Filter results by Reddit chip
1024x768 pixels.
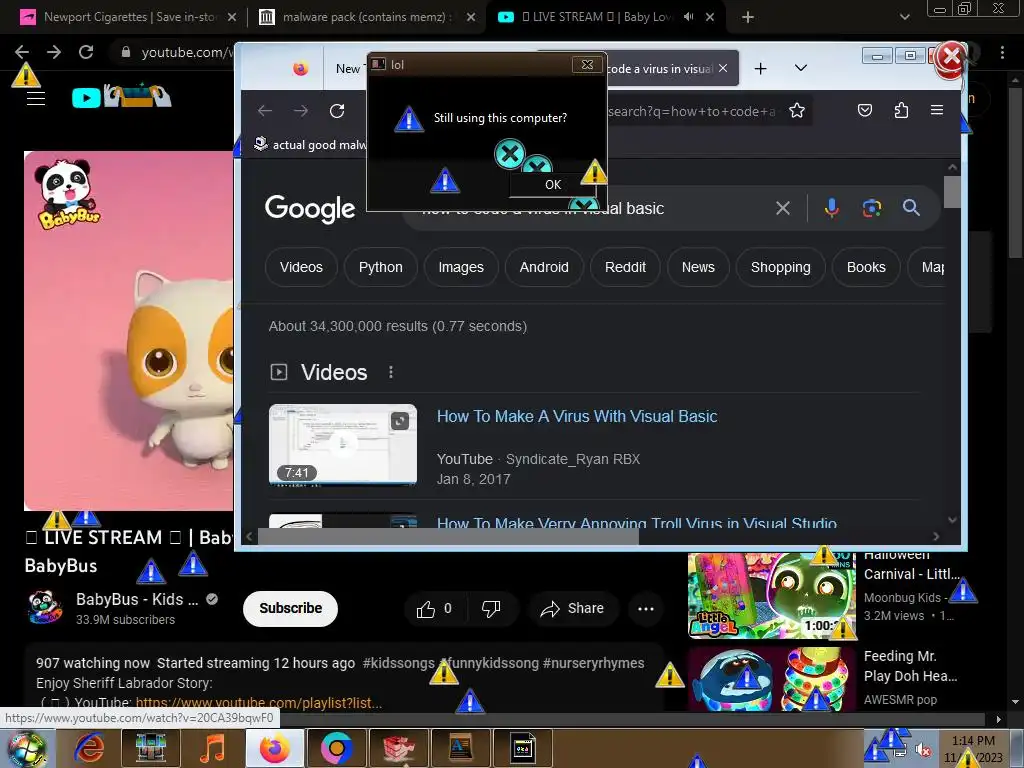625,267
